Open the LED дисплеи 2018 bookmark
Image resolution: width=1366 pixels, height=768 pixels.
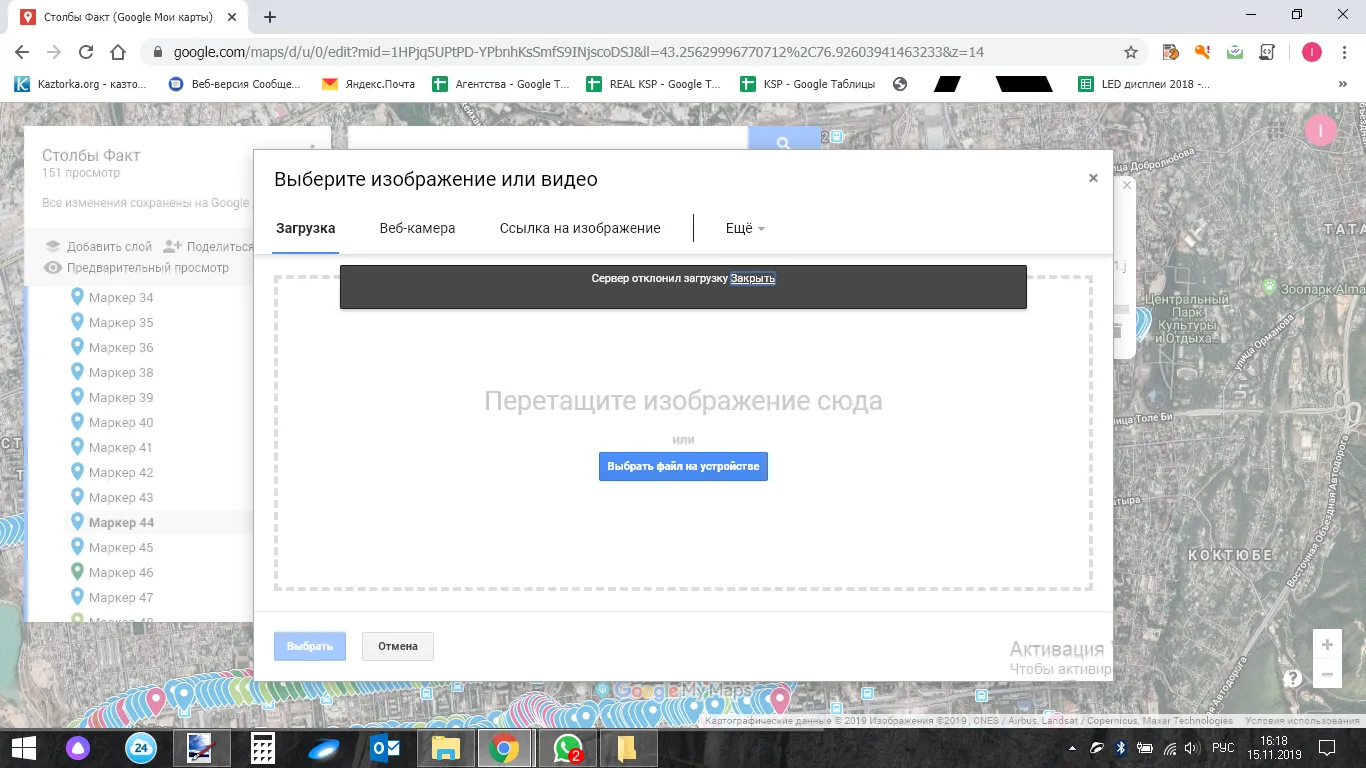(1144, 84)
